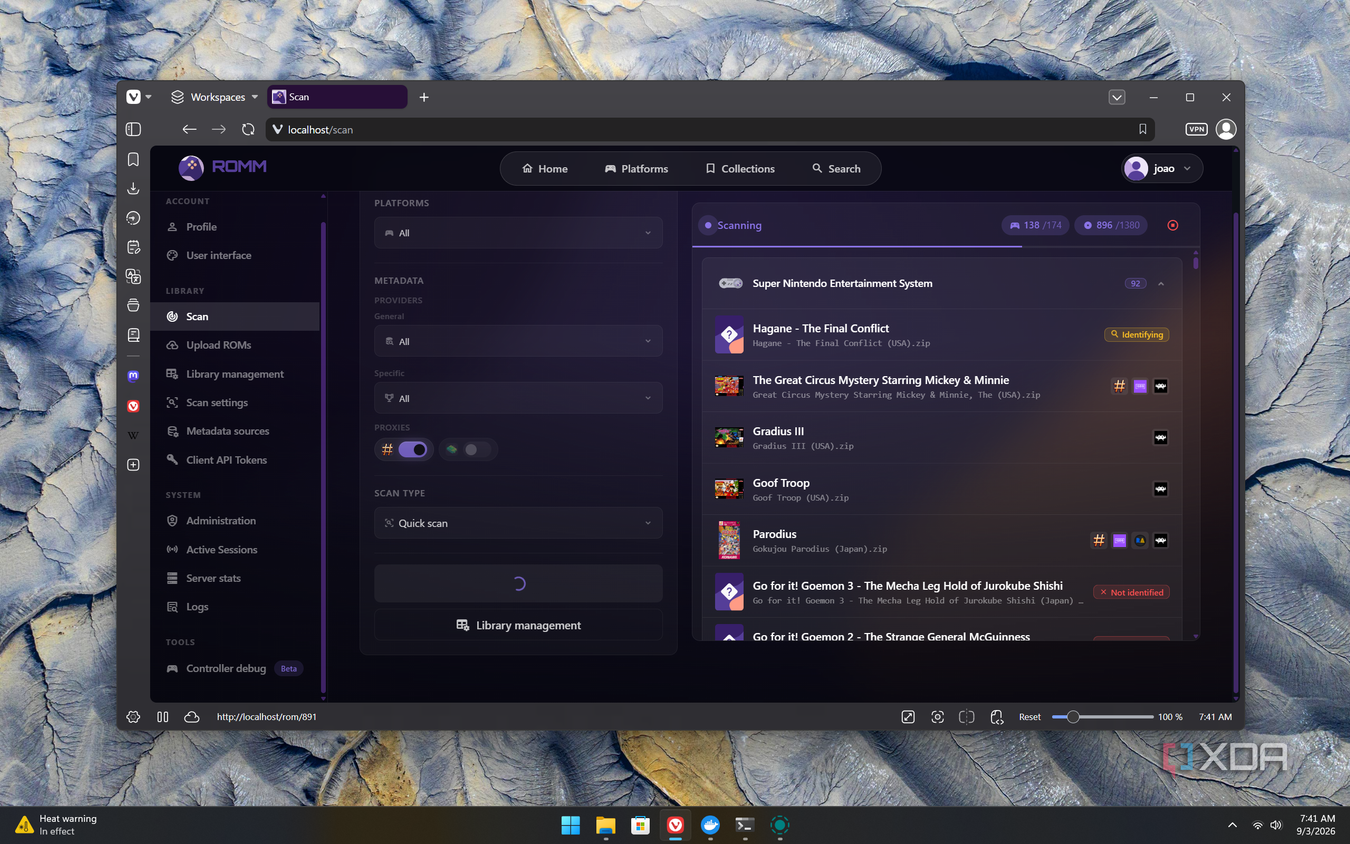This screenshot has height=844, width=1350.
Task: Collapse Super Nintendo Entertainment System section
Action: coord(1161,284)
